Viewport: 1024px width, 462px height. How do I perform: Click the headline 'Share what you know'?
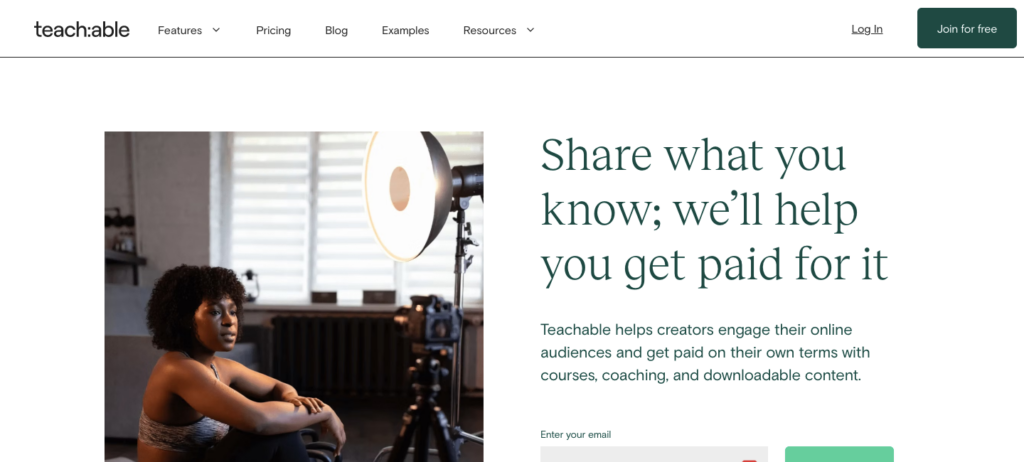[714, 210]
